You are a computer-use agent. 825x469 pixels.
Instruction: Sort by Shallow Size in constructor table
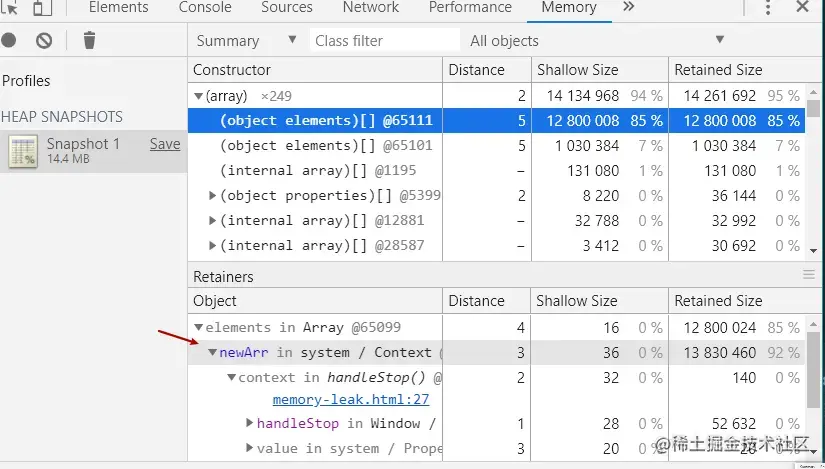point(600,70)
